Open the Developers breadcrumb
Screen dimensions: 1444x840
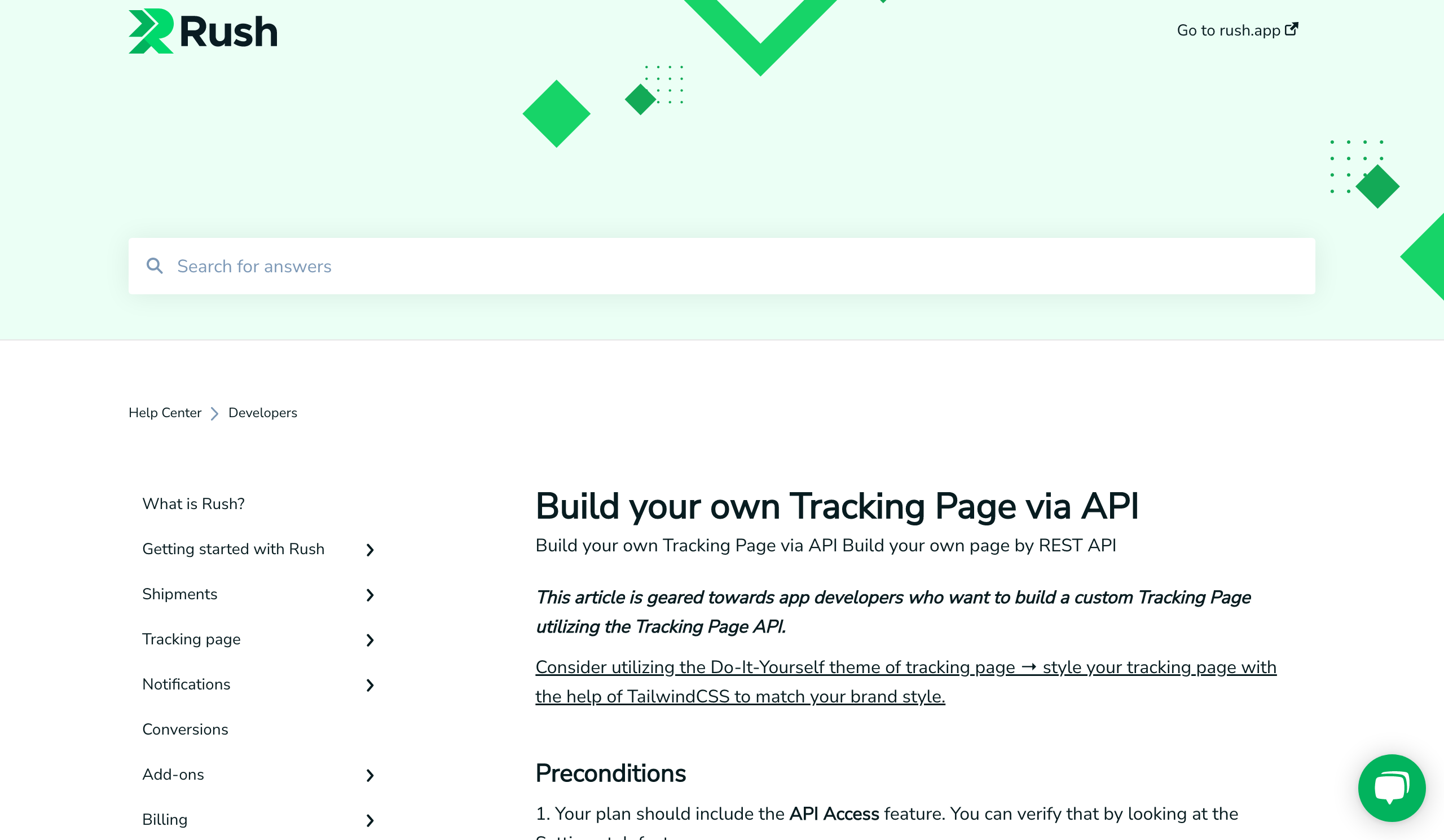[x=262, y=413]
